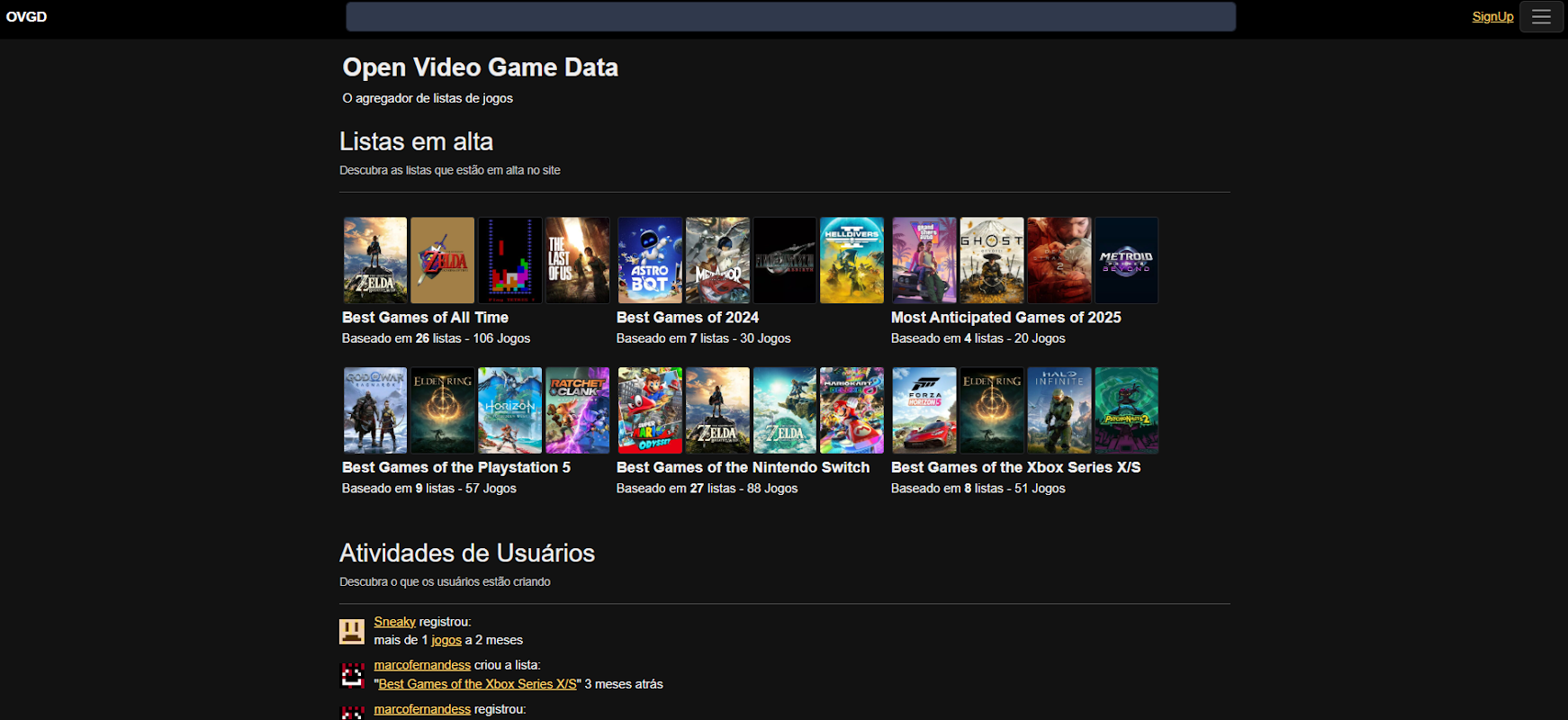Click 'O agregador de listas de jogos' tagline
Image resolution: width=1568 pixels, height=720 pixels.
tap(428, 98)
